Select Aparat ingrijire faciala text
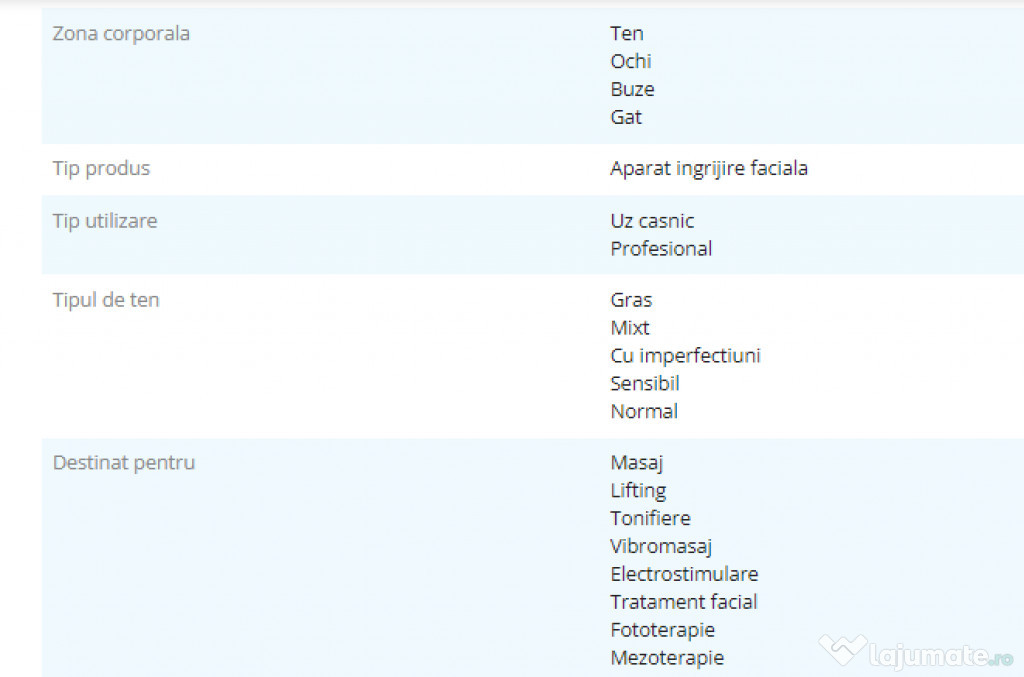Screen dimensions: 1024x677 point(709,168)
